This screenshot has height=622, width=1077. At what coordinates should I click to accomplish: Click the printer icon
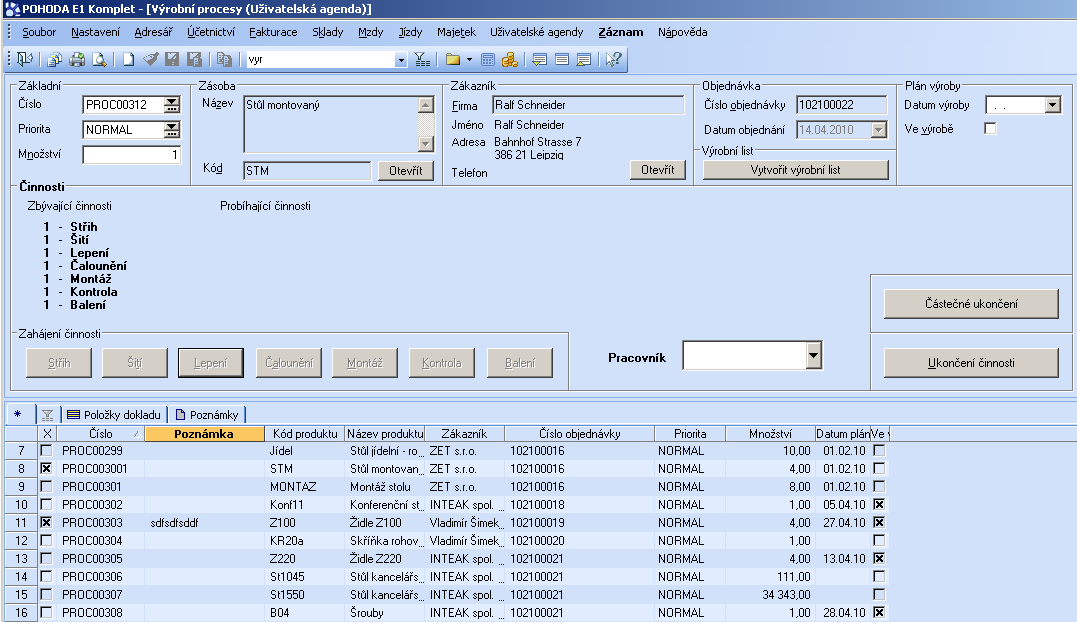coord(77,60)
